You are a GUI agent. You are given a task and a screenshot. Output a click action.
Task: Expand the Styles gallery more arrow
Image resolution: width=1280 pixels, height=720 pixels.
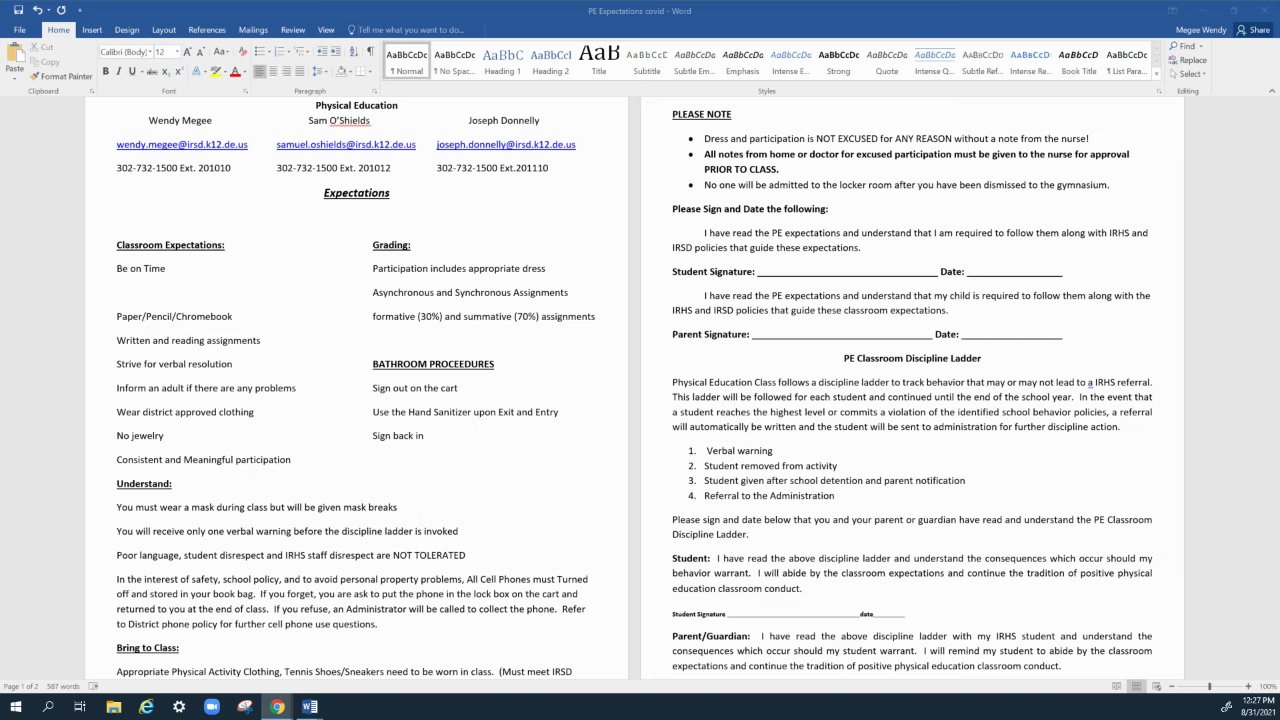tap(1157, 74)
